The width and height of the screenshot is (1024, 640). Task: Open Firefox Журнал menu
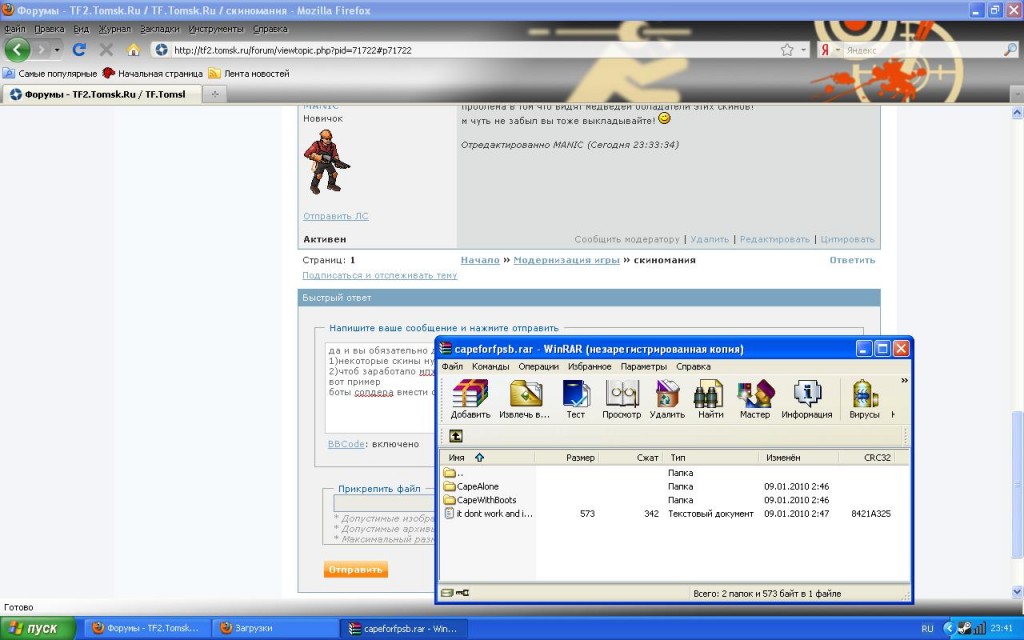pyautogui.click(x=115, y=29)
